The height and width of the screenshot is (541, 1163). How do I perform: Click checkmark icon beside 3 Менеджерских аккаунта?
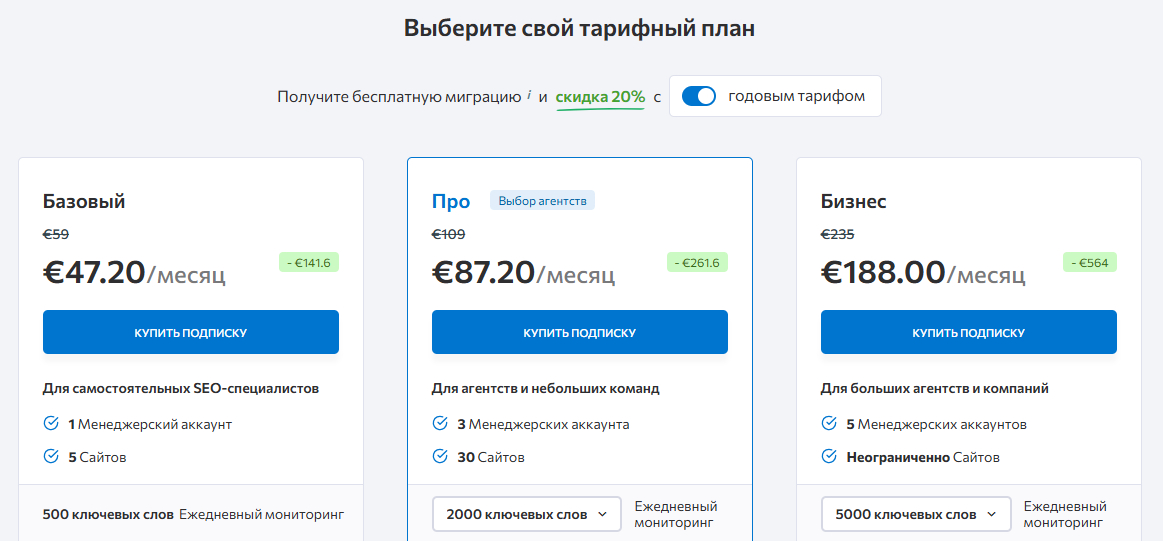(x=440, y=424)
